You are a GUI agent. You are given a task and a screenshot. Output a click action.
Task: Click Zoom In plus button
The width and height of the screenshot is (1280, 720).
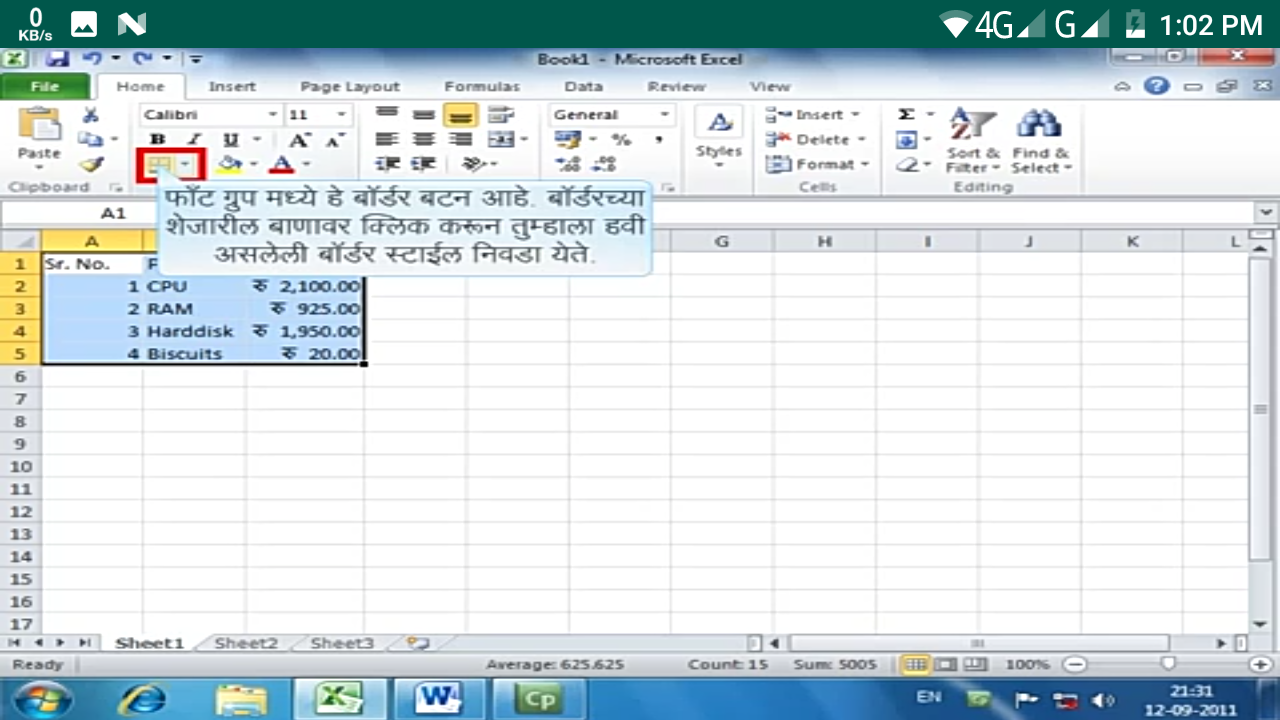coord(1260,664)
